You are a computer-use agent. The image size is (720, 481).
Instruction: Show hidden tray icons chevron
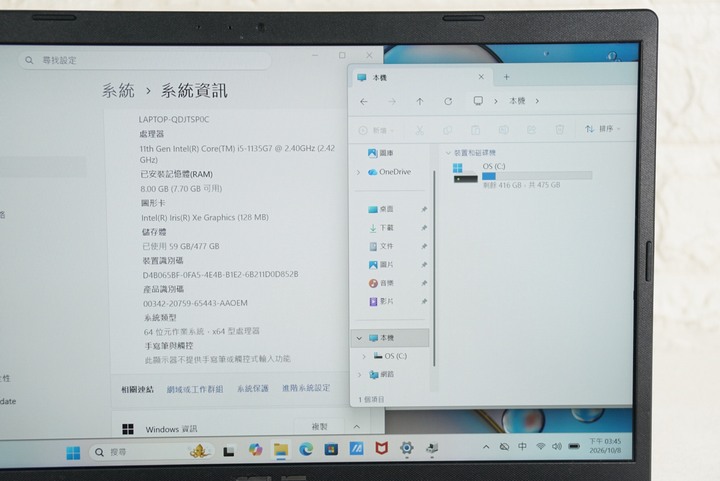coord(486,447)
